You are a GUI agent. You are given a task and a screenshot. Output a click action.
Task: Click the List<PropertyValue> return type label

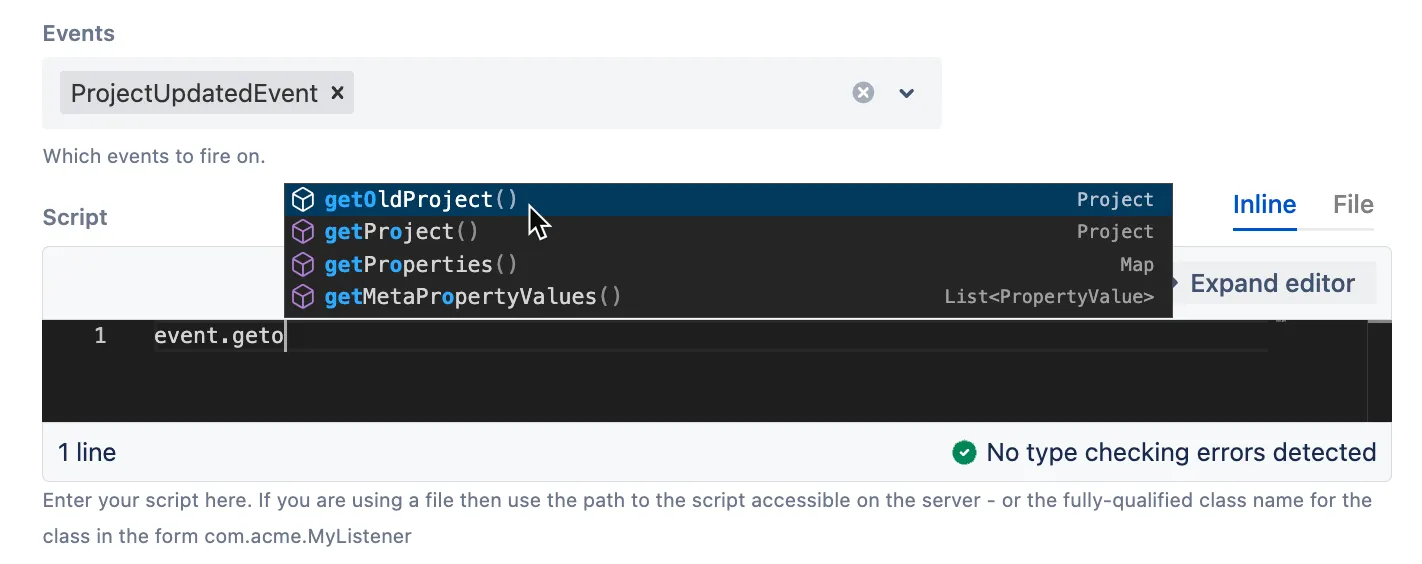coord(1049,297)
